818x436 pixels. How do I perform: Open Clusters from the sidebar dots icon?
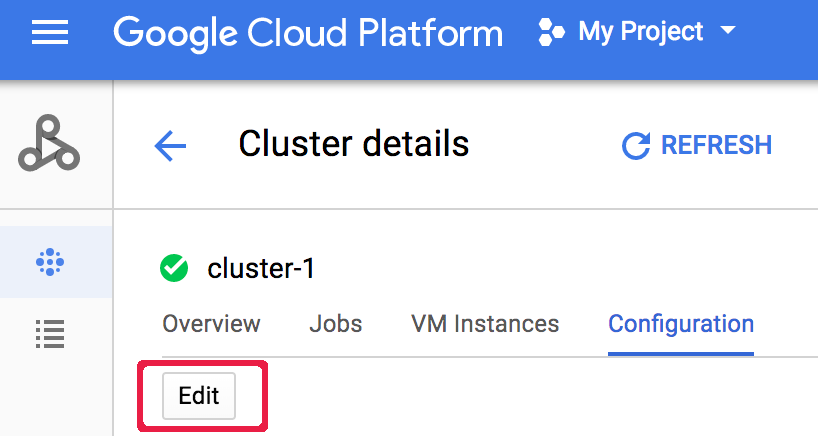click(x=49, y=263)
